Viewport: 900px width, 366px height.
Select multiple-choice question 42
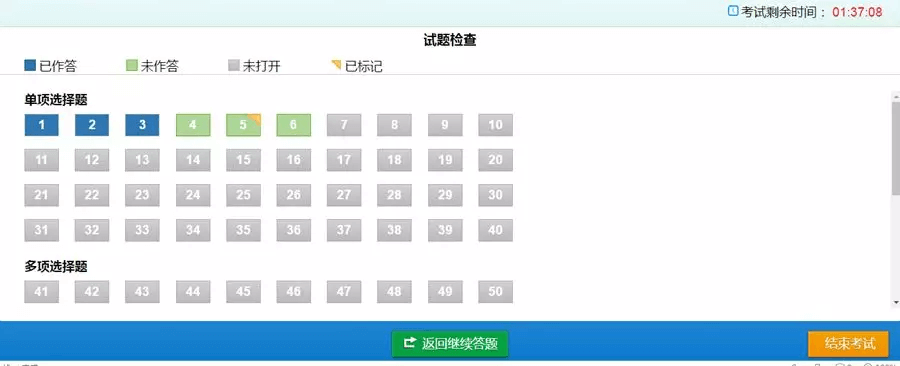[x=92, y=291]
